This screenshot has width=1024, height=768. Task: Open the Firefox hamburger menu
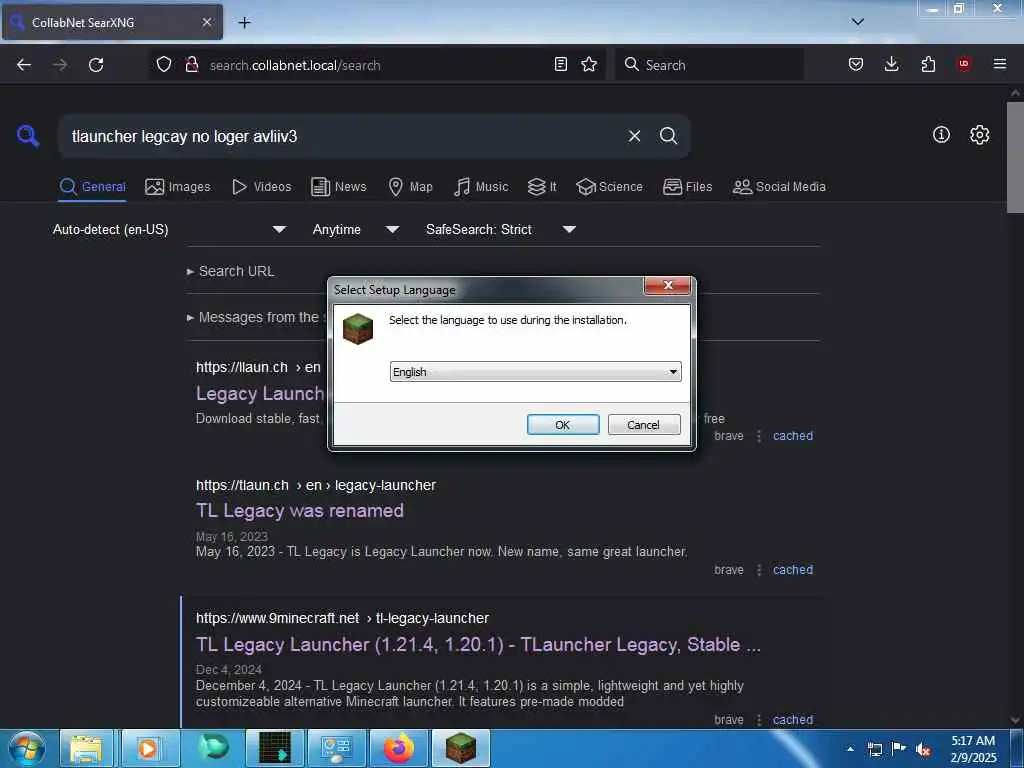pos(1000,64)
